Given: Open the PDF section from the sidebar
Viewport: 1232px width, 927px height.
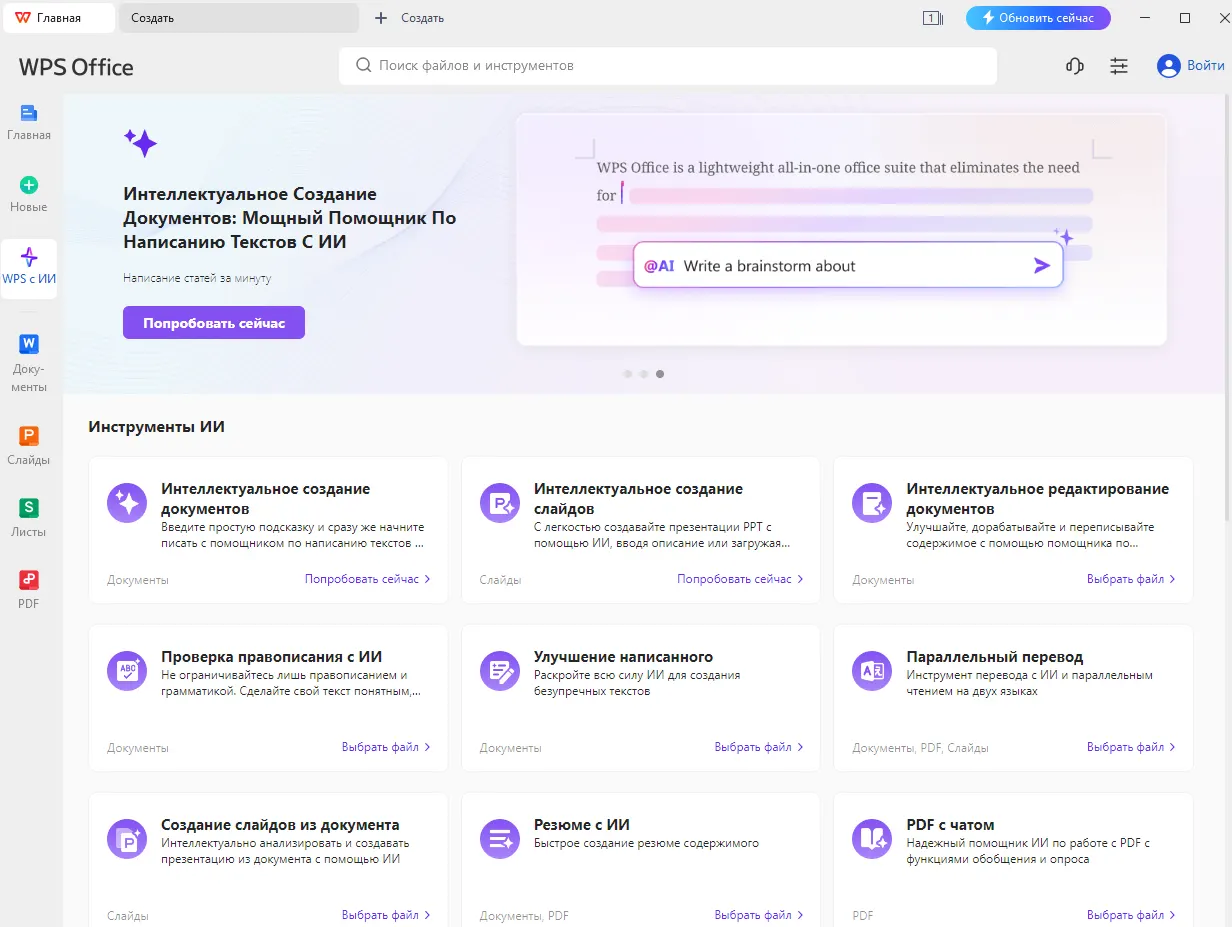Looking at the screenshot, I should pos(29,586).
